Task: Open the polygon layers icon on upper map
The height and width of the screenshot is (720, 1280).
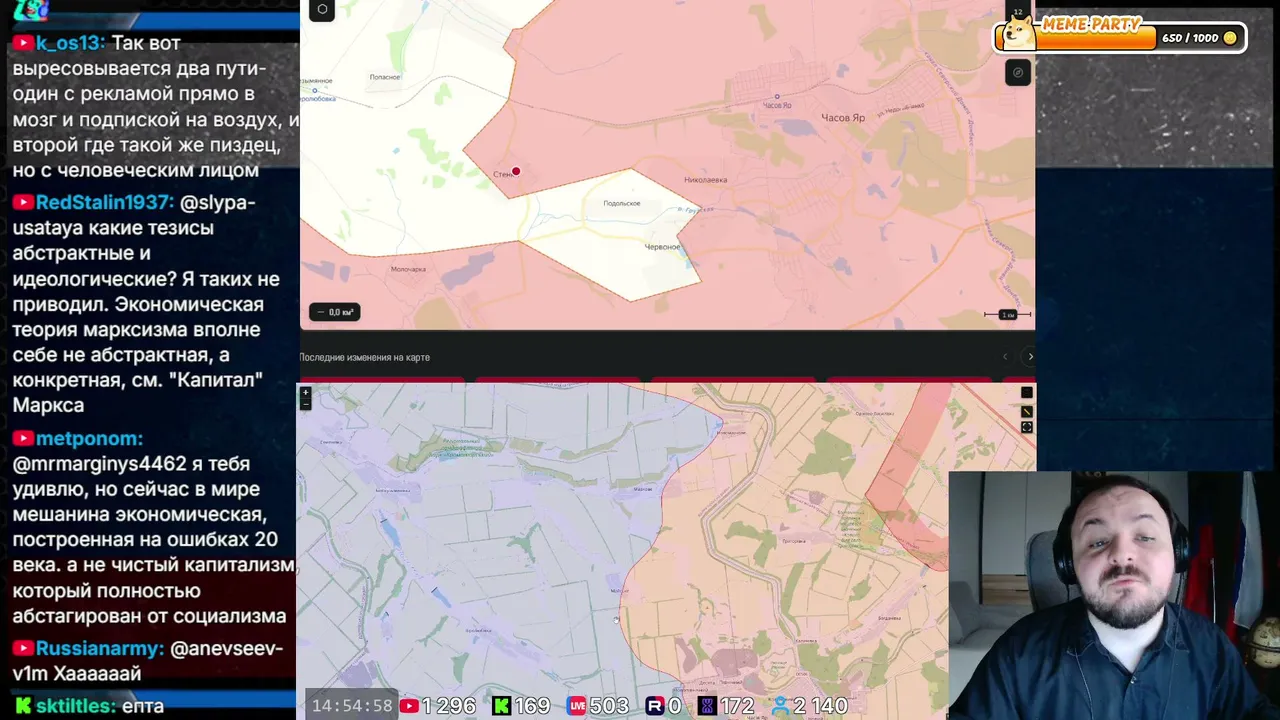Action: 322,10
